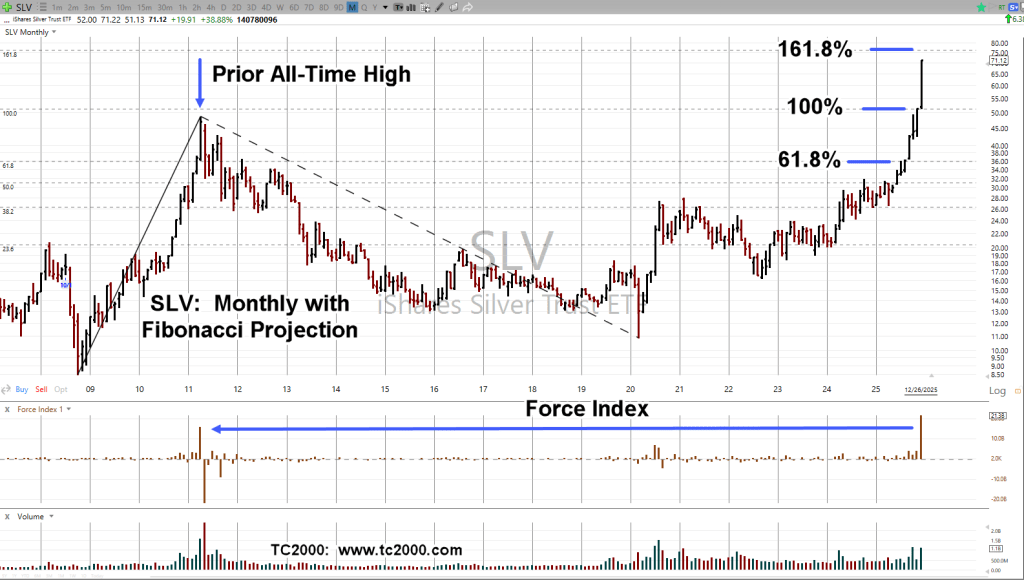The height and width of the screenshot is (580, 1024).
Task: Click the Sell button
Action: click(x=41, y=388)
